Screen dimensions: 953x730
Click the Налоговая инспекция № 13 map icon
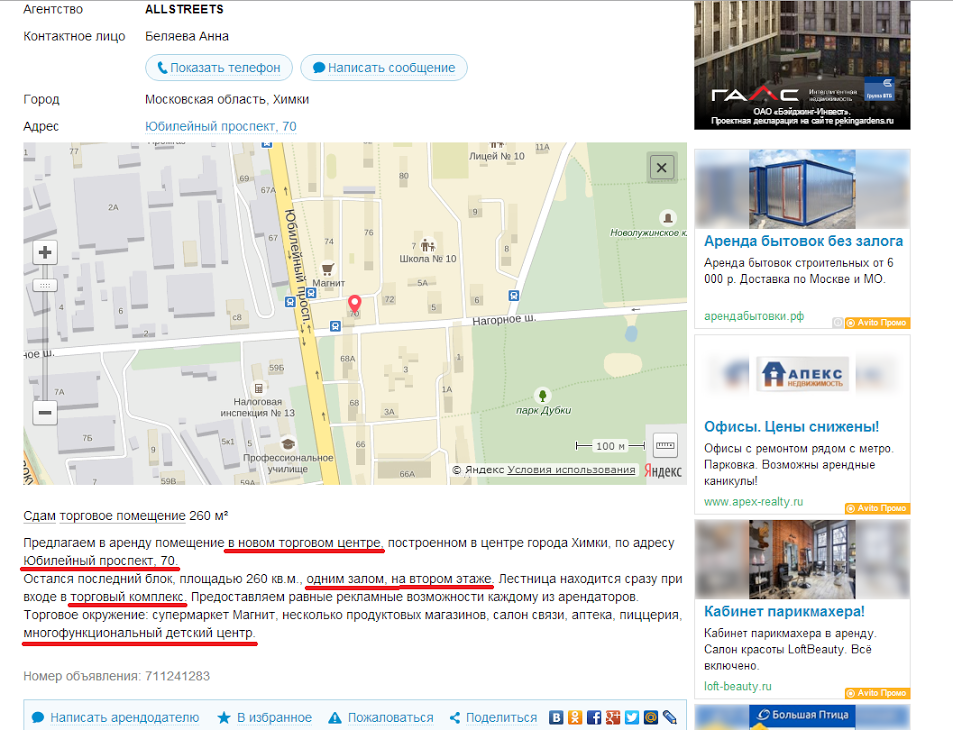[x=258, y=388]
